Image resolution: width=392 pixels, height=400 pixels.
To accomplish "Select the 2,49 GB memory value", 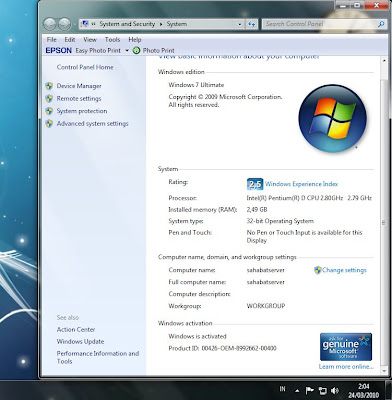I will pos(257,210).
